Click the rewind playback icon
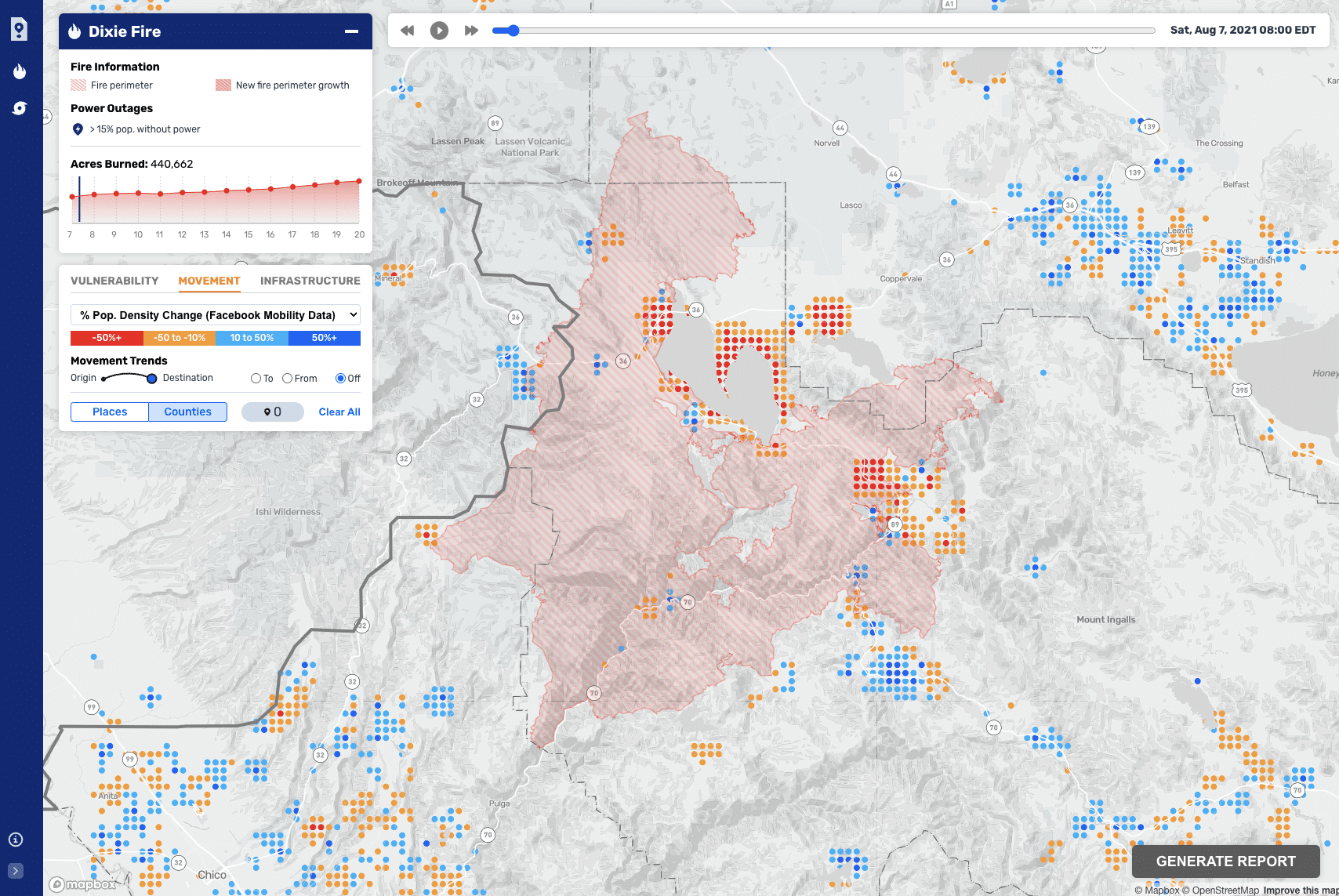The height and width of the screenshot is (896, 1339). coord(407,30)
